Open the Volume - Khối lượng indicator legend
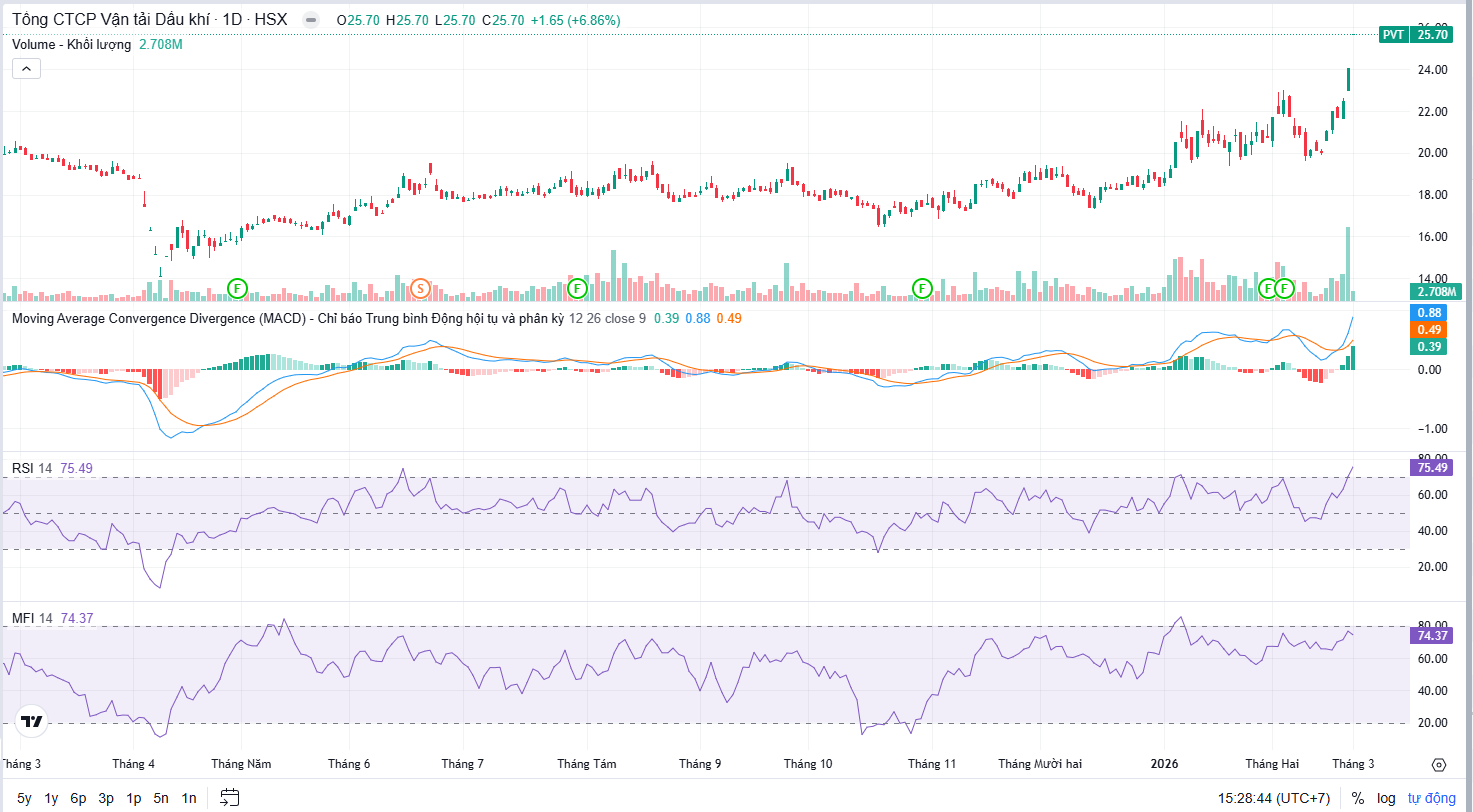The image size is (1473, 812). (x=71, y=45)
